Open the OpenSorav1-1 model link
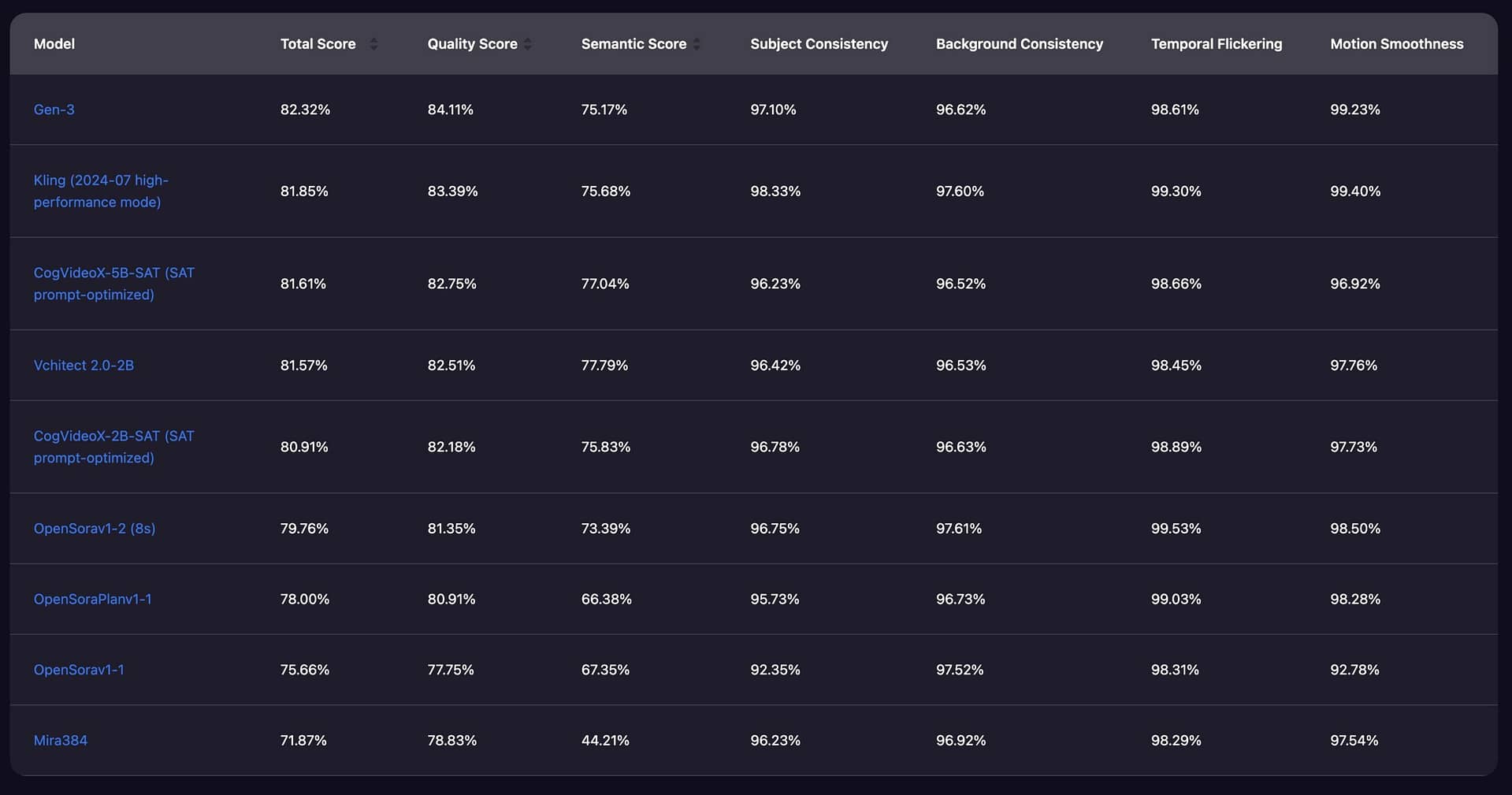This screenshot has width=1512, height=795. tap(79, 670)
